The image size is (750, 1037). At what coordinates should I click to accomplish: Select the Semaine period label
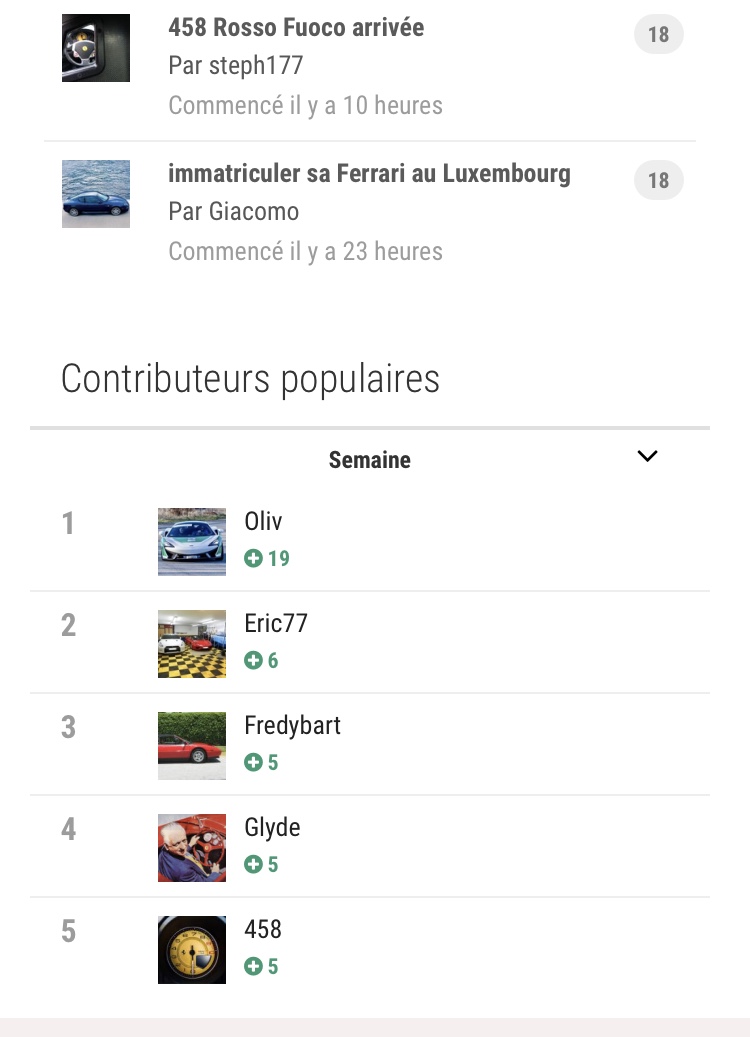point(369,460)
